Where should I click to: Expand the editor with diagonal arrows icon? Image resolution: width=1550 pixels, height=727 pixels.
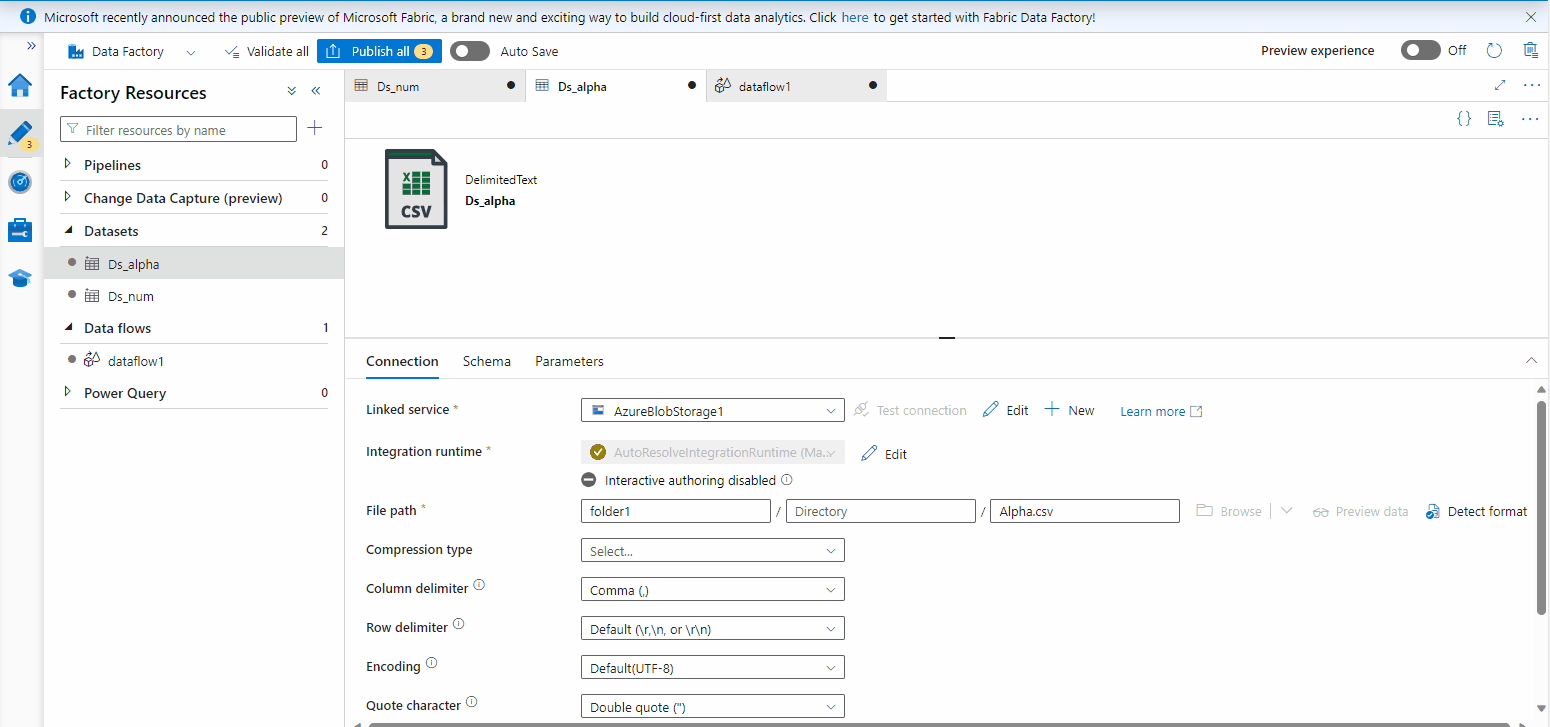1500,85
